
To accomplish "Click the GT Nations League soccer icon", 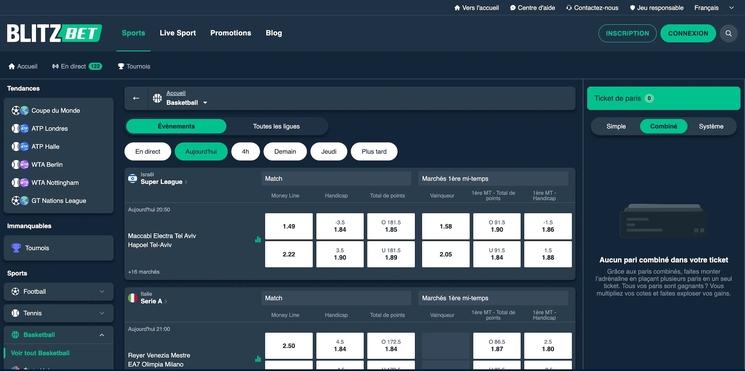I will coord(16,201).
